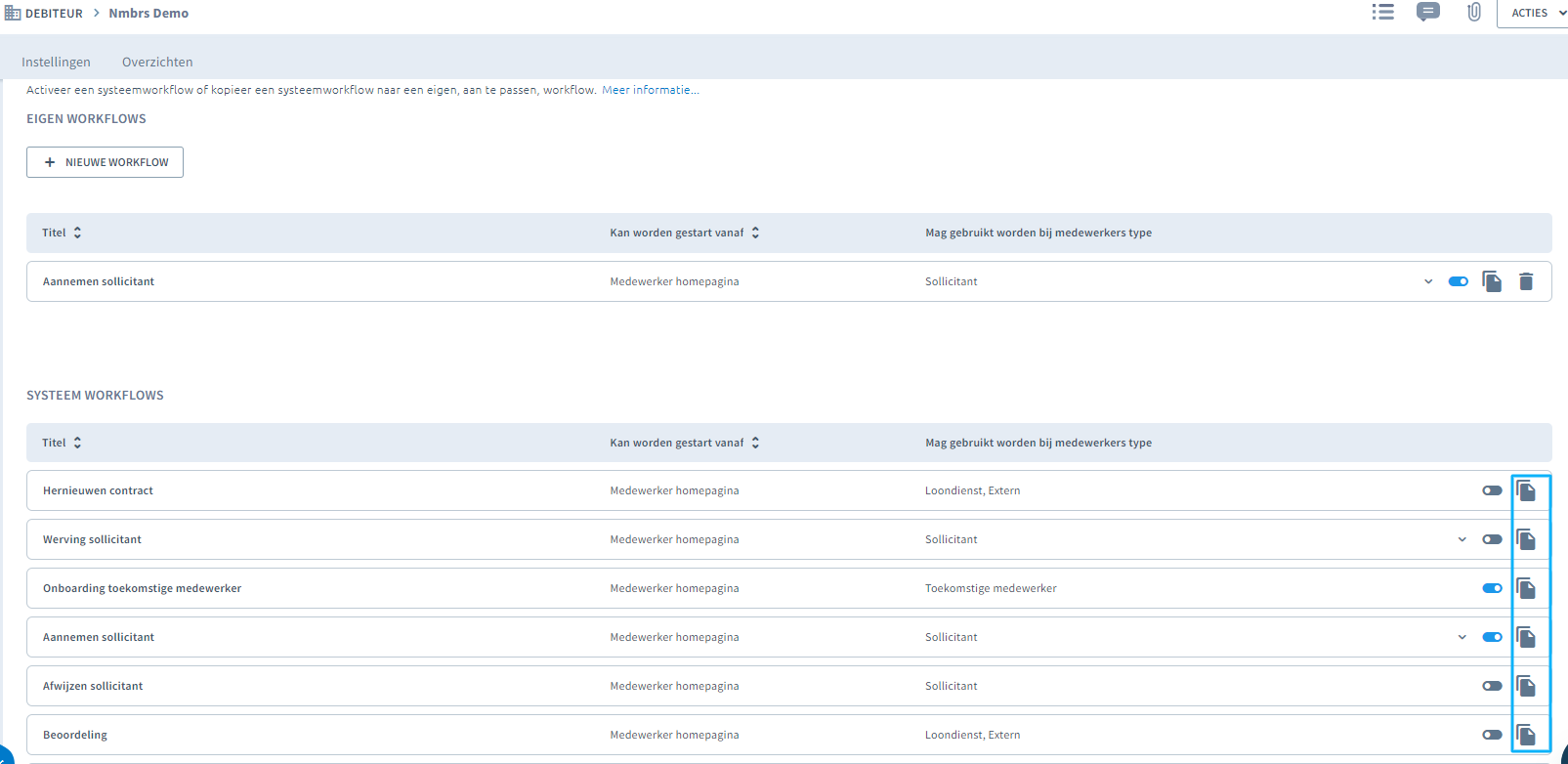Expand the system Aannemen sollicitant row chevron
Image resolution: width=1568 pixels, height=764 pixels.
pyautogui.click(x=1462, y=637)
